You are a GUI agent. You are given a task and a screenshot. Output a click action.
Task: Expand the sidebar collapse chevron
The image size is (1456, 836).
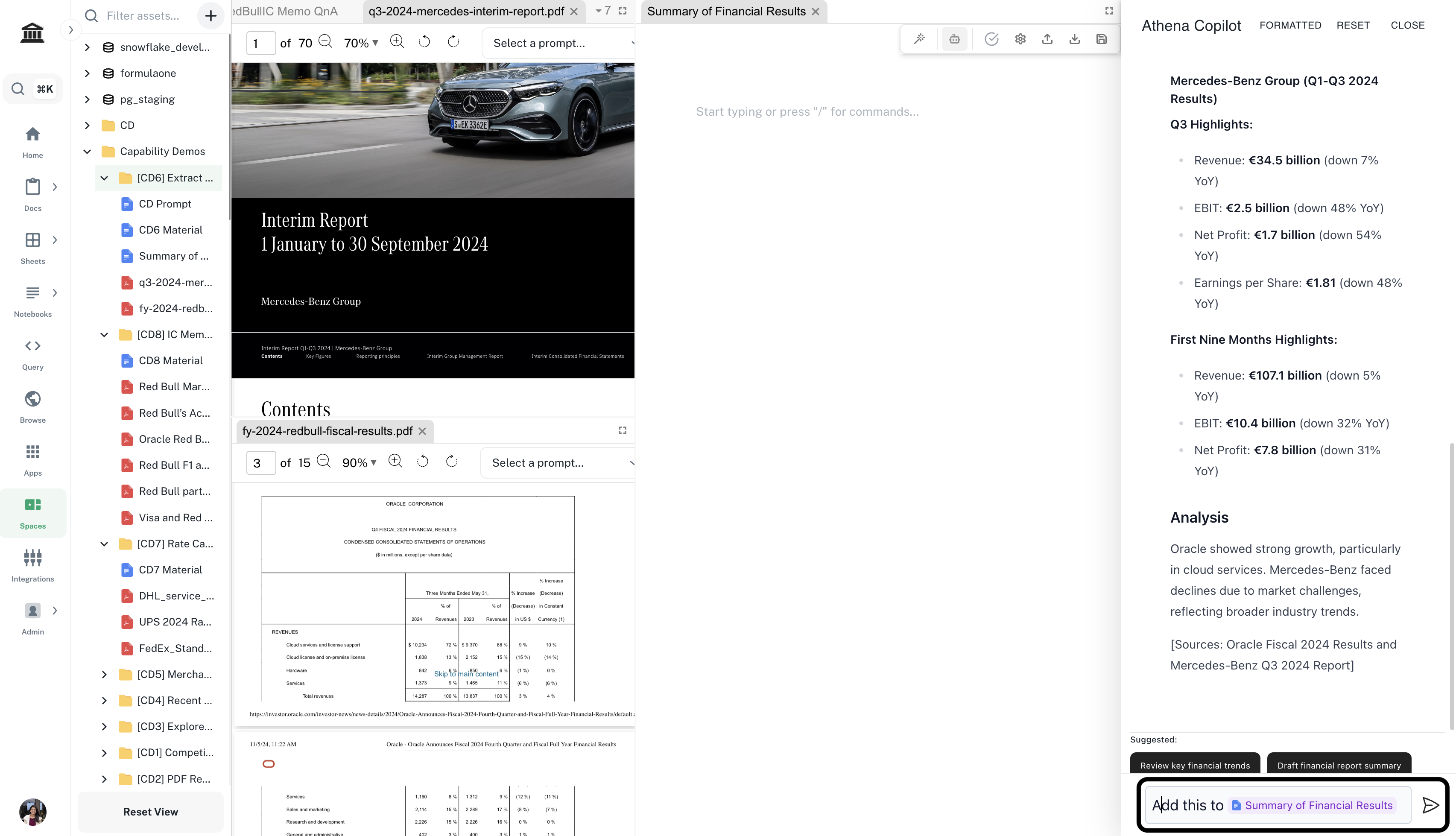tap(70, 30)
